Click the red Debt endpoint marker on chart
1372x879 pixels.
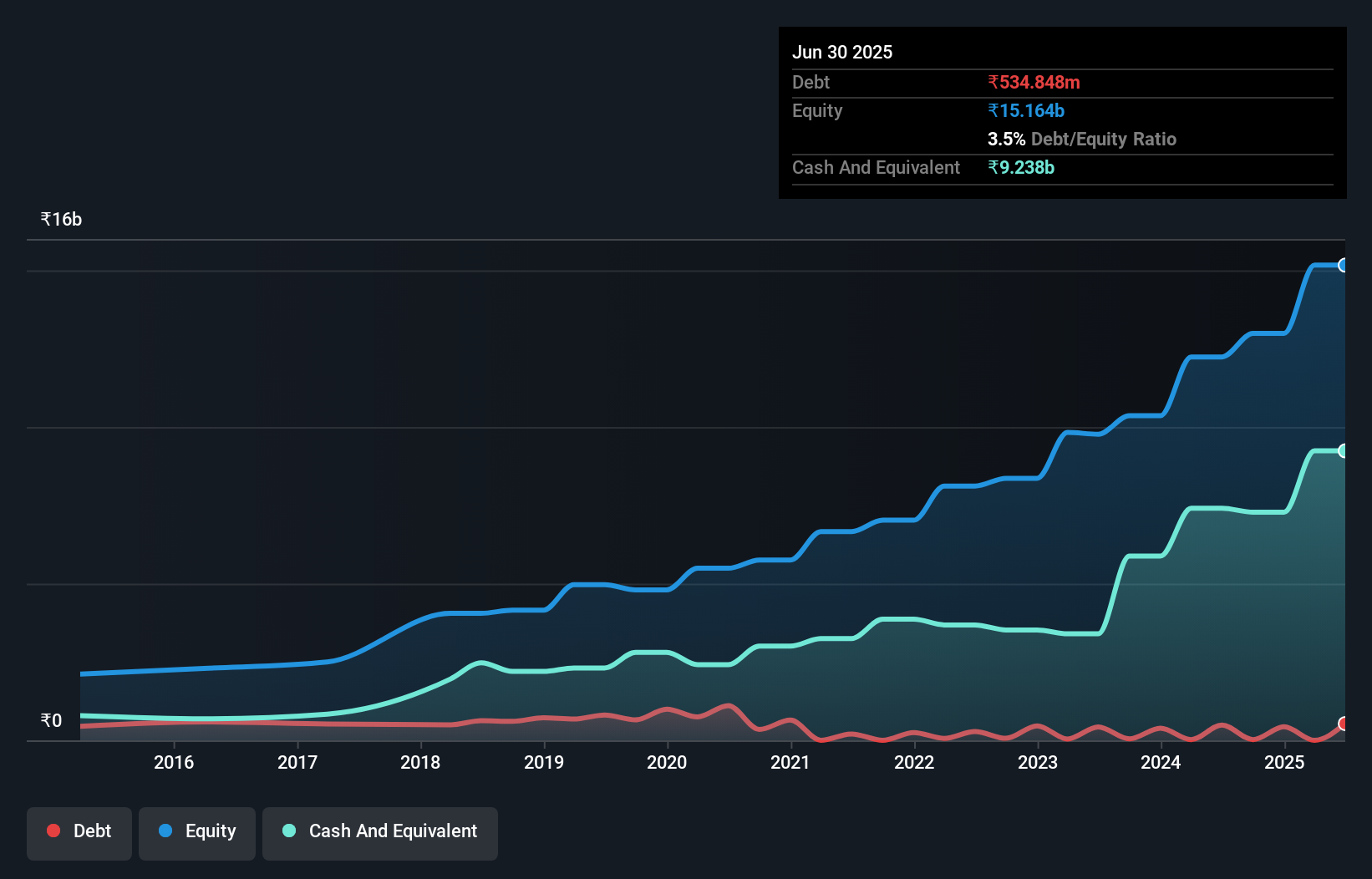click(x=1344, y=724)
